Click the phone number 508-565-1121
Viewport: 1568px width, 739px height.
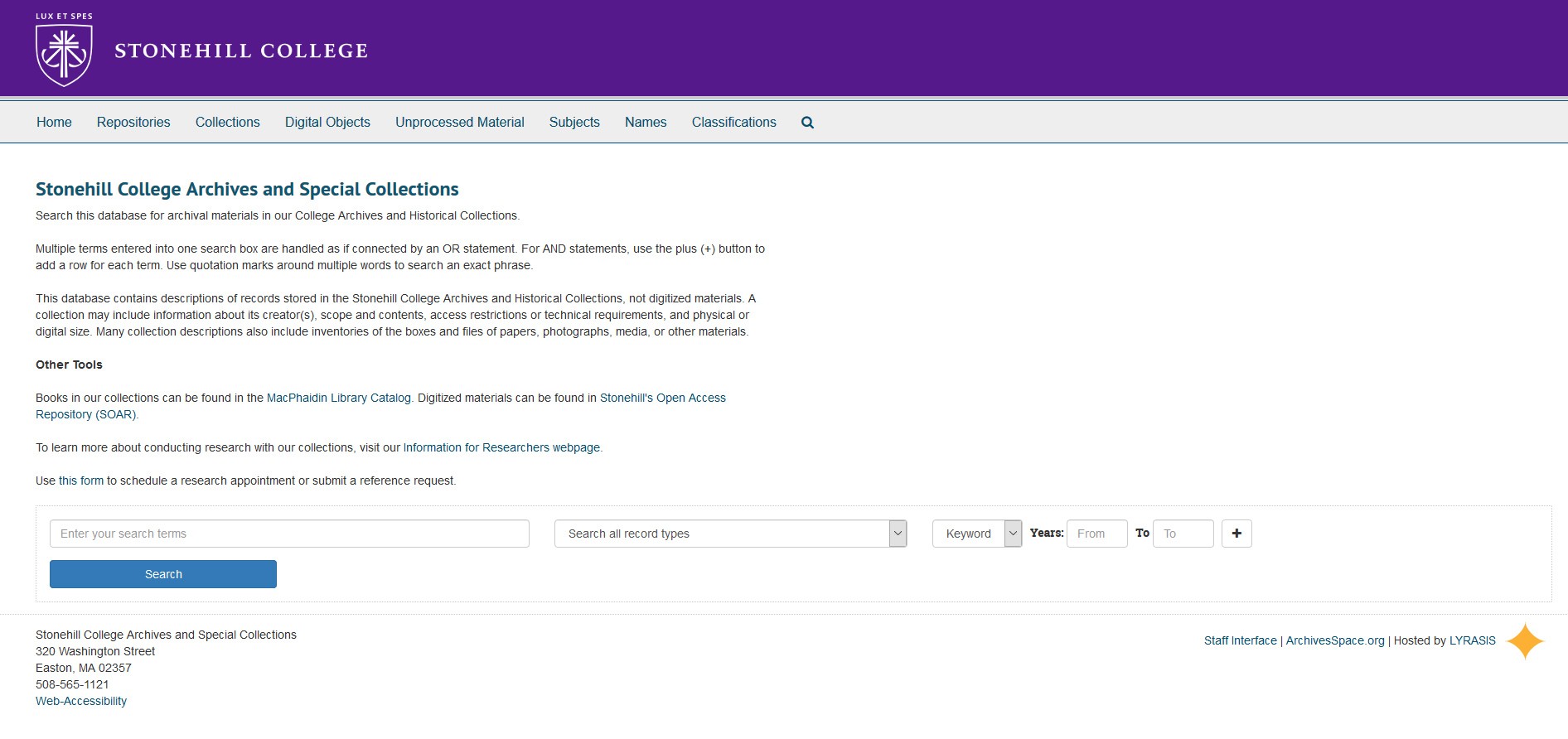click(72, 684)
